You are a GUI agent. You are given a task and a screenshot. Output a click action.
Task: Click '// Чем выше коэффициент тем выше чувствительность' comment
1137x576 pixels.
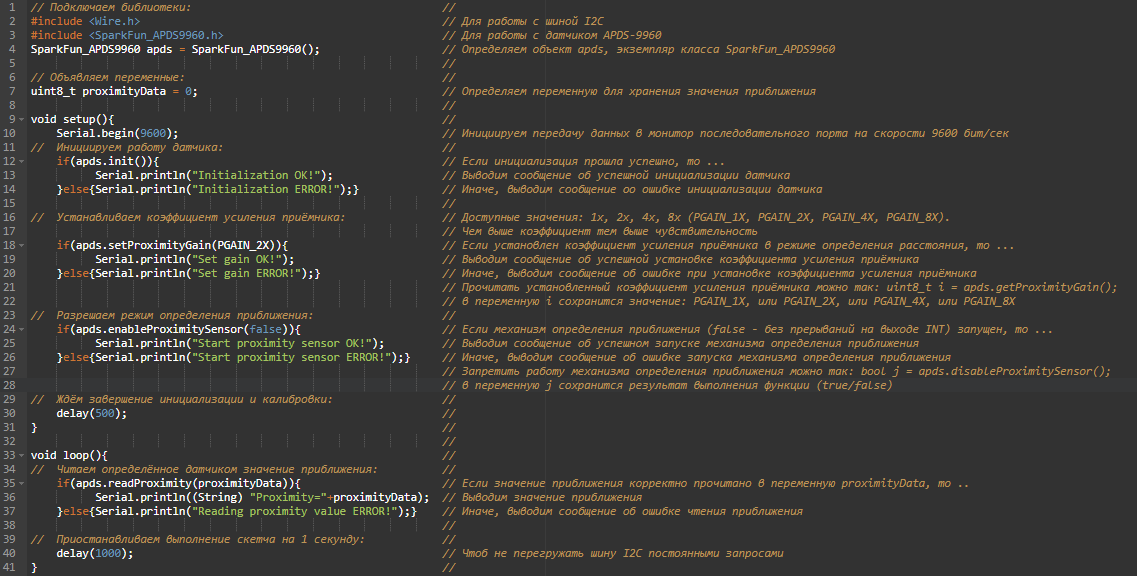point(600,231)
